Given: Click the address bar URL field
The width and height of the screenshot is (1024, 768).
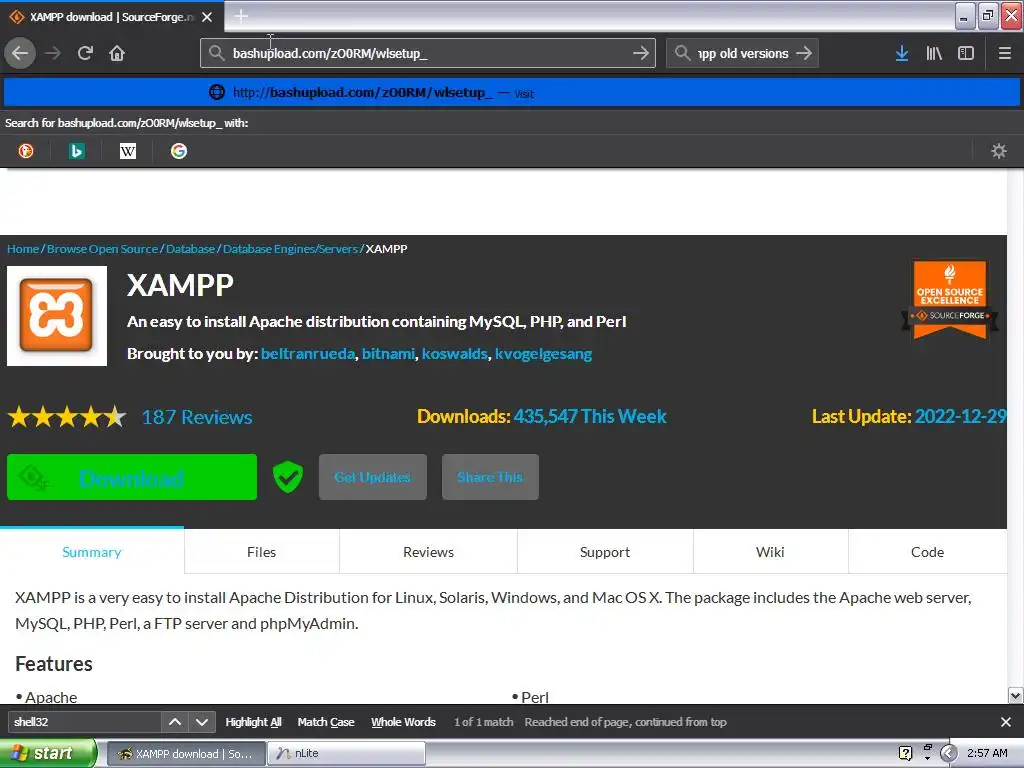Looking at the screenshot, I should tap(428, 53).
